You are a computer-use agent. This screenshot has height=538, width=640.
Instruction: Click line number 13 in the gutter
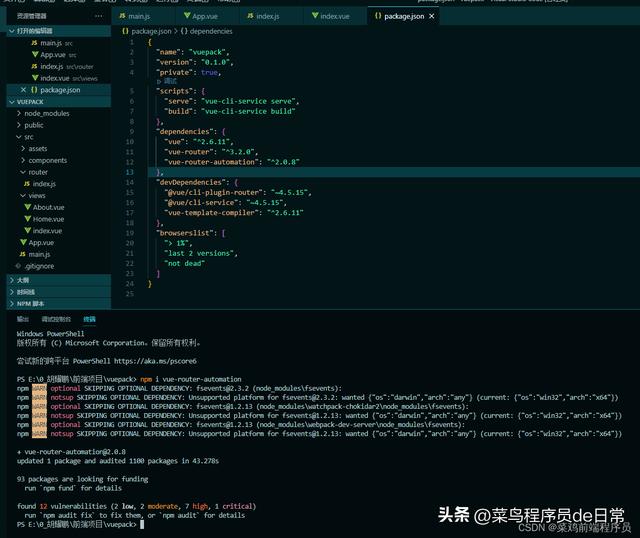pos(130,172)
